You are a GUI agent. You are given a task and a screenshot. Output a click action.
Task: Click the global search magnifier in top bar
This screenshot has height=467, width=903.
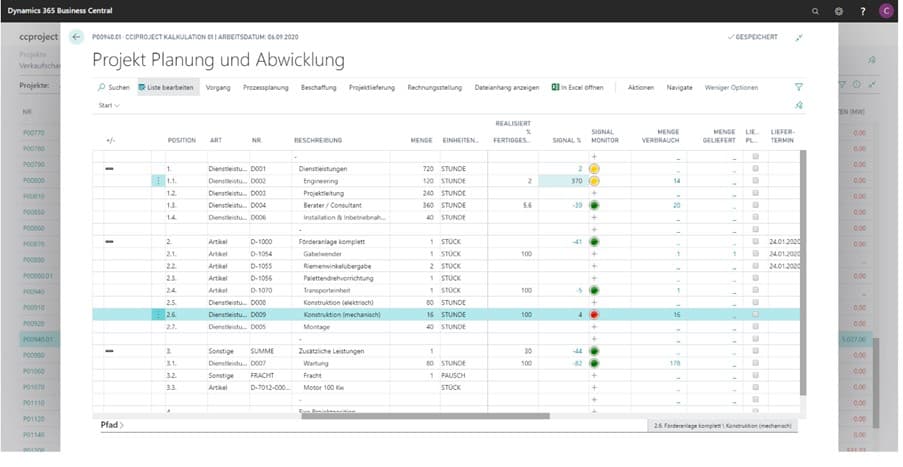tap(817, 10)
